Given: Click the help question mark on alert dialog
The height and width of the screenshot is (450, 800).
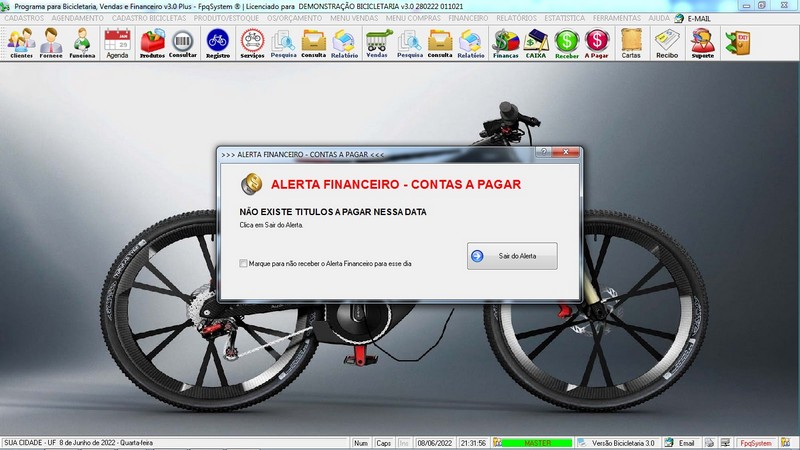Looking at the screenshot, I should (543, 152).
